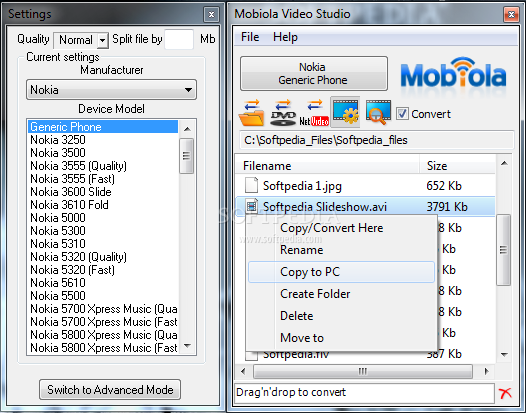526x413 pixels.
Task: Click the DVD convert icon
Action: 283,113
